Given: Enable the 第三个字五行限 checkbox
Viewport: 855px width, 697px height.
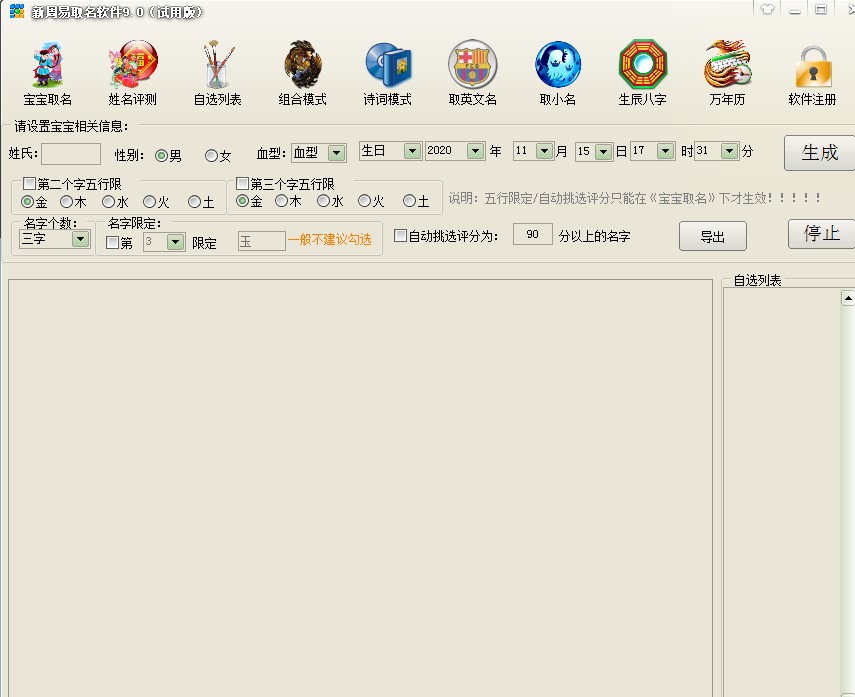Looking at the screenshot, I should [x=243, y=184].
